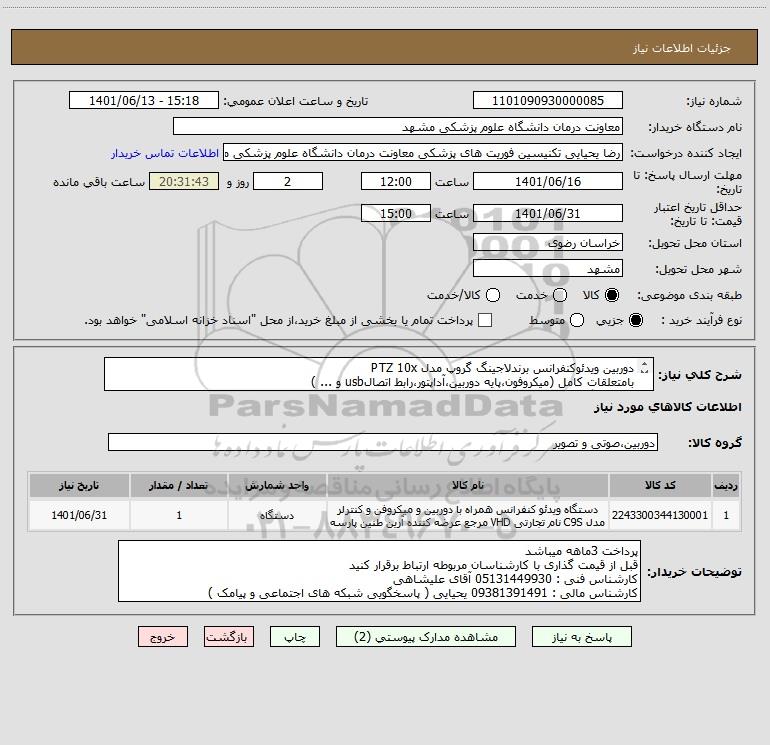Click the video conference device name cell
The image size is (770, 745).
click(468, 516)
